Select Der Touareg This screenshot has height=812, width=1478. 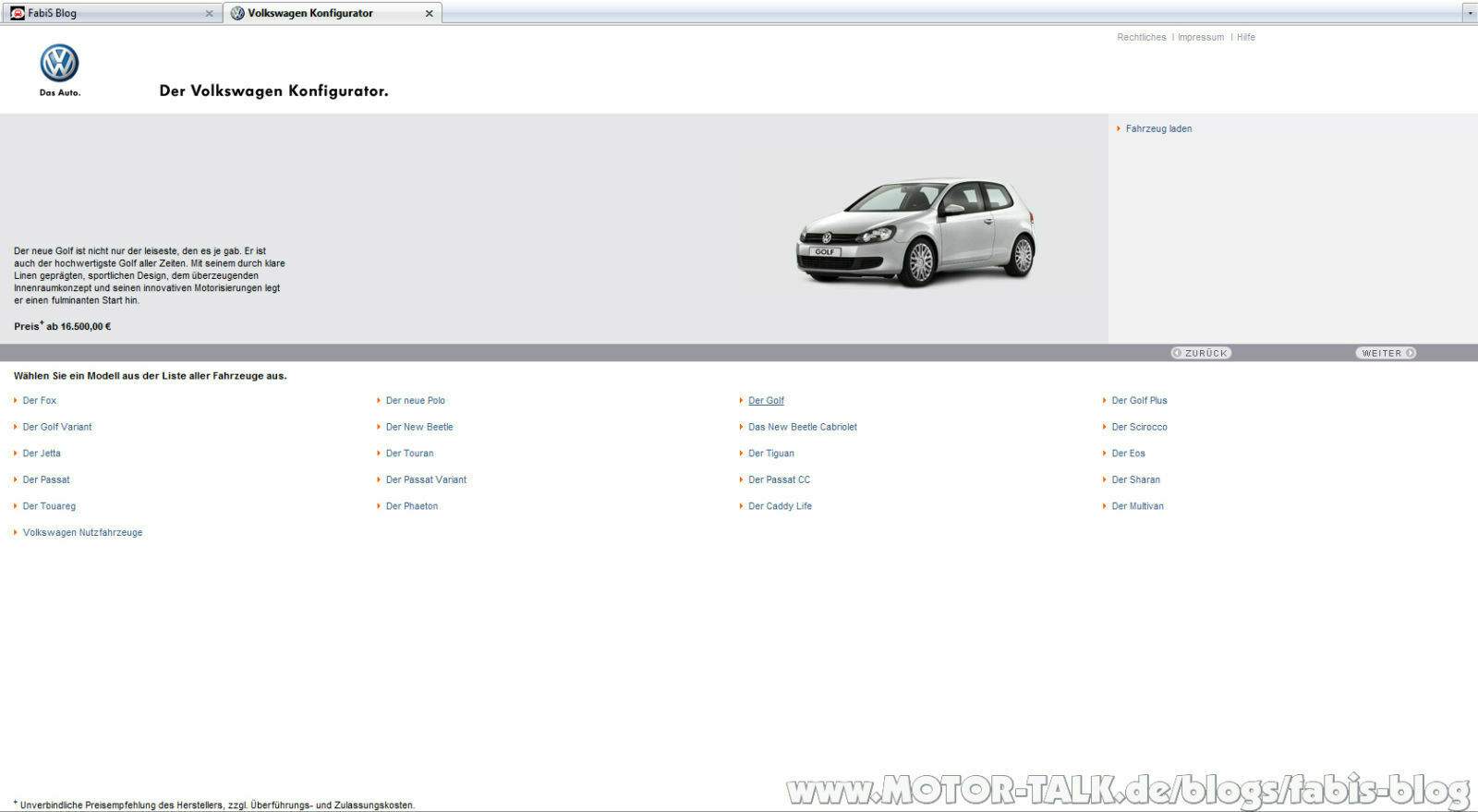[x=49, y=506]
